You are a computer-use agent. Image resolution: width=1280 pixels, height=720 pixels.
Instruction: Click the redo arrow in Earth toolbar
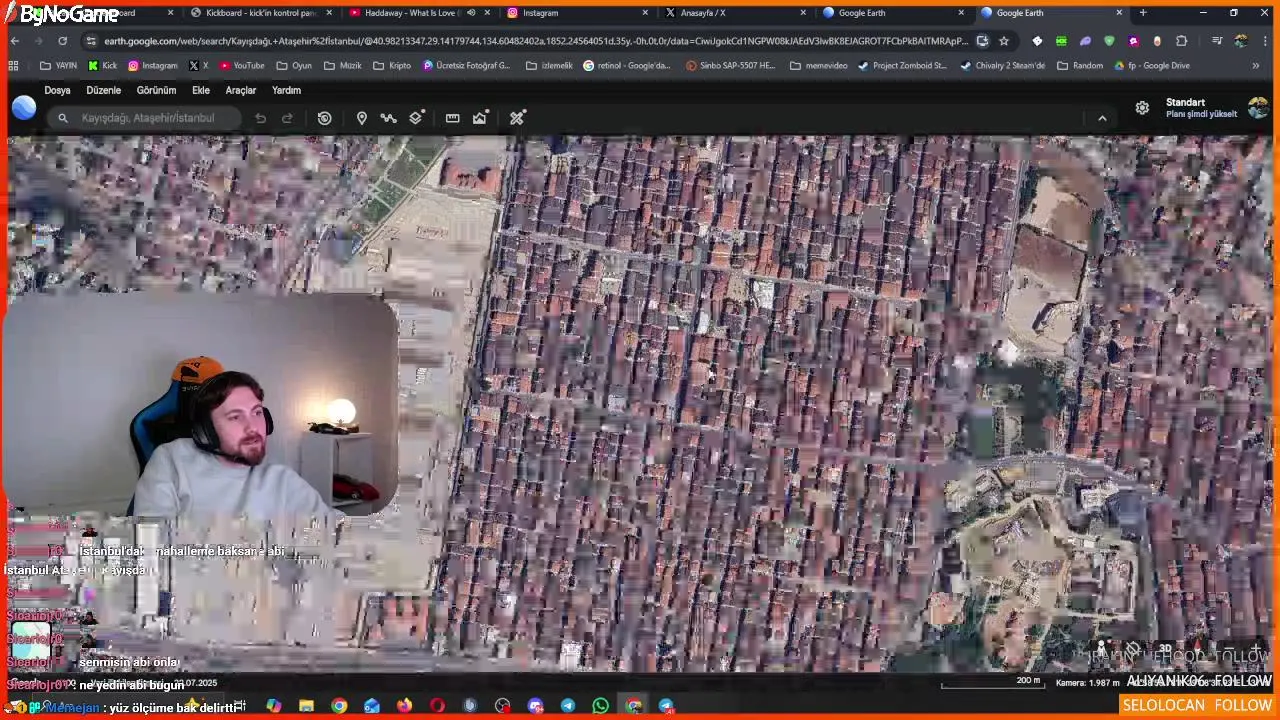point(287,118)
